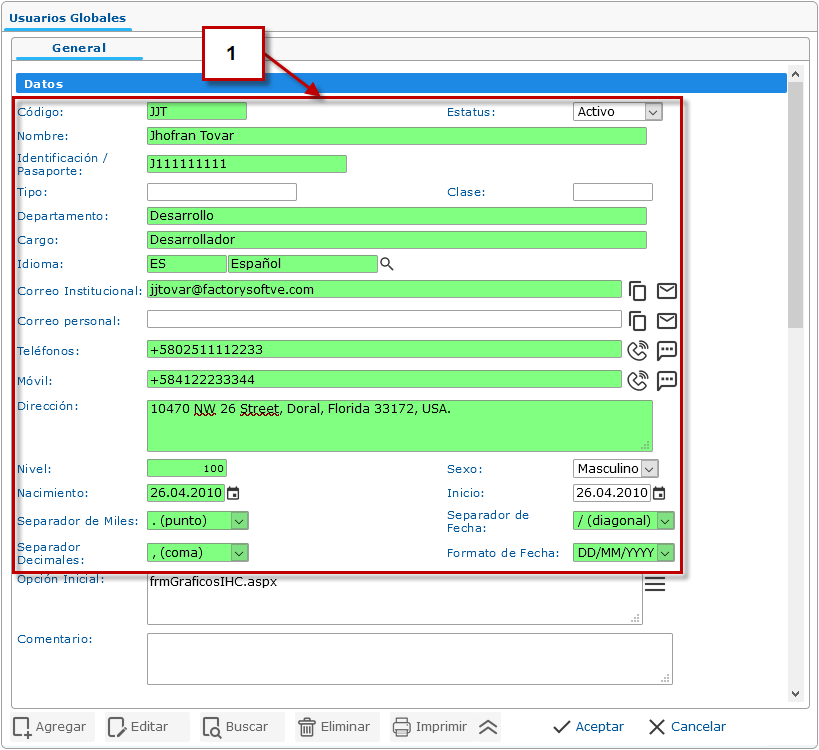Screen dimensions: 819x750
Task: Open the Nacimiento calendar date picker
Action: pos(233,493)
